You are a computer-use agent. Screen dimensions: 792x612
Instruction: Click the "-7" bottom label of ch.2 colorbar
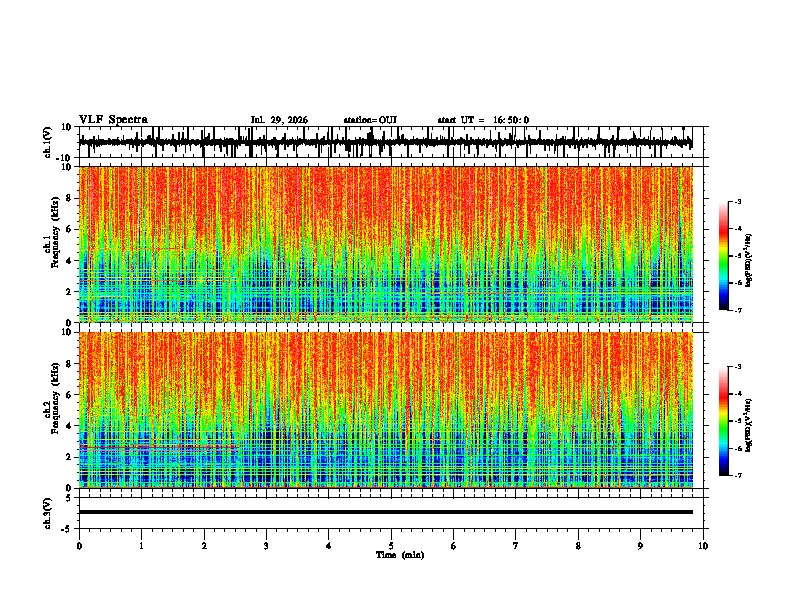click(737, 475)
